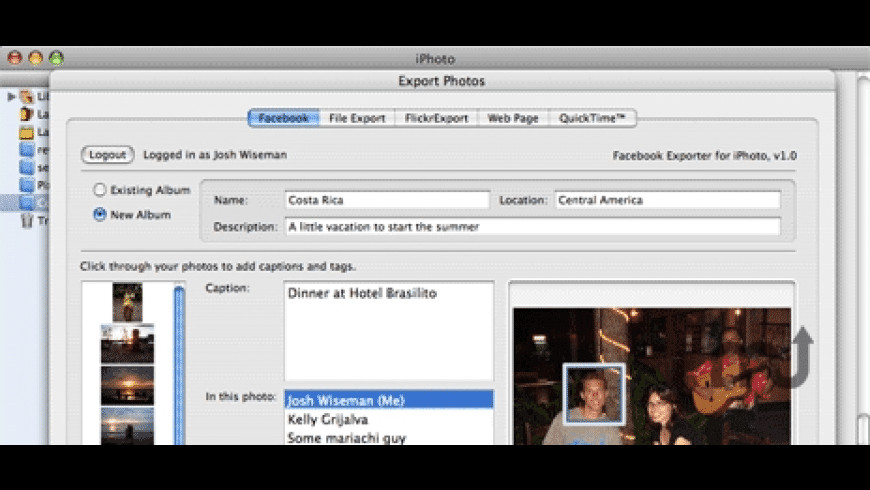Select the yellow folder item in the iPhoto sidebar
The height and width of the screenshot is (490, 870).
coord(26,133)
